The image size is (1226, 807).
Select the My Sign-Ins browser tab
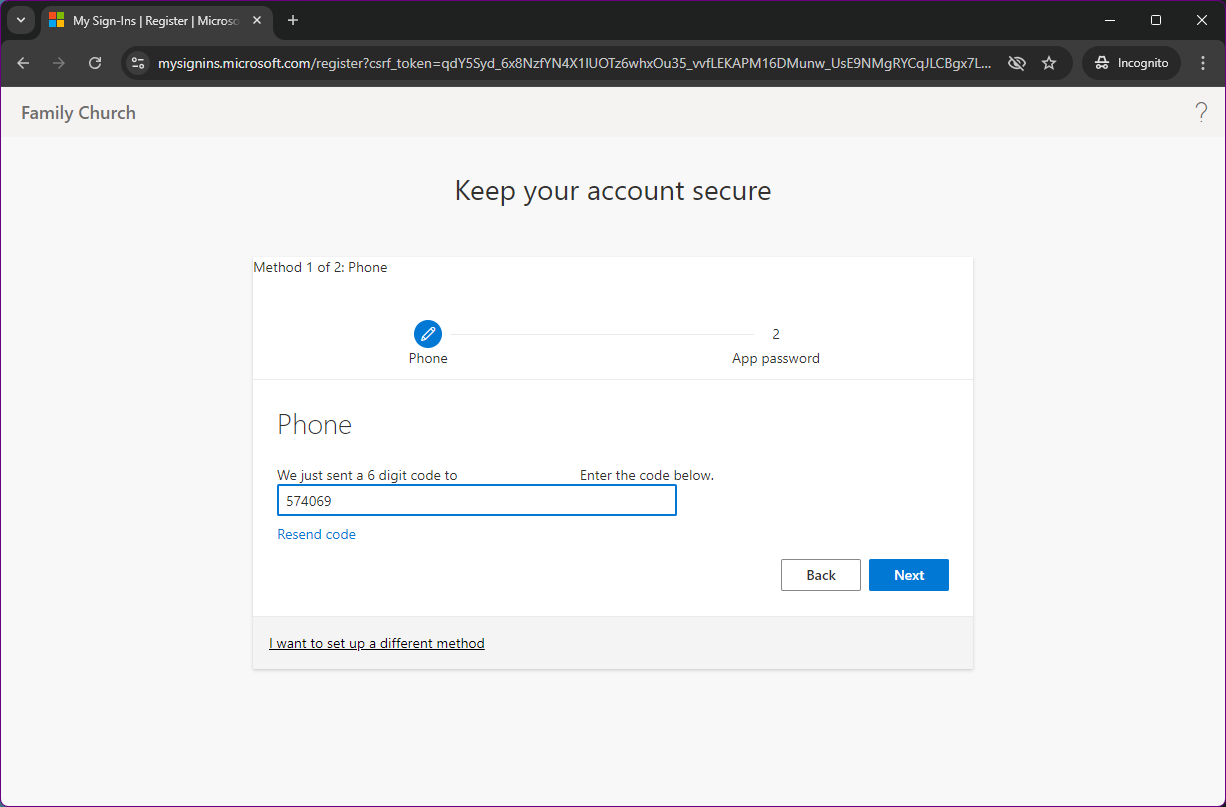click(156, 20)
